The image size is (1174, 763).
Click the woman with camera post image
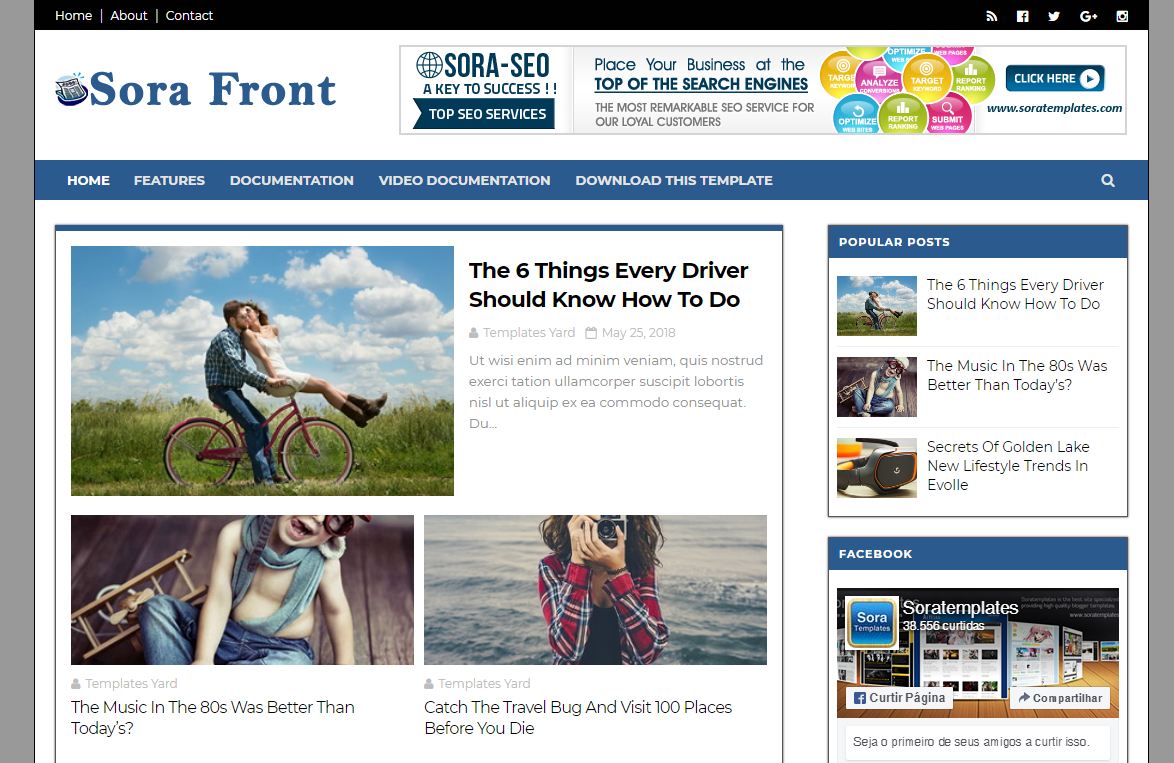click(595, 590)
